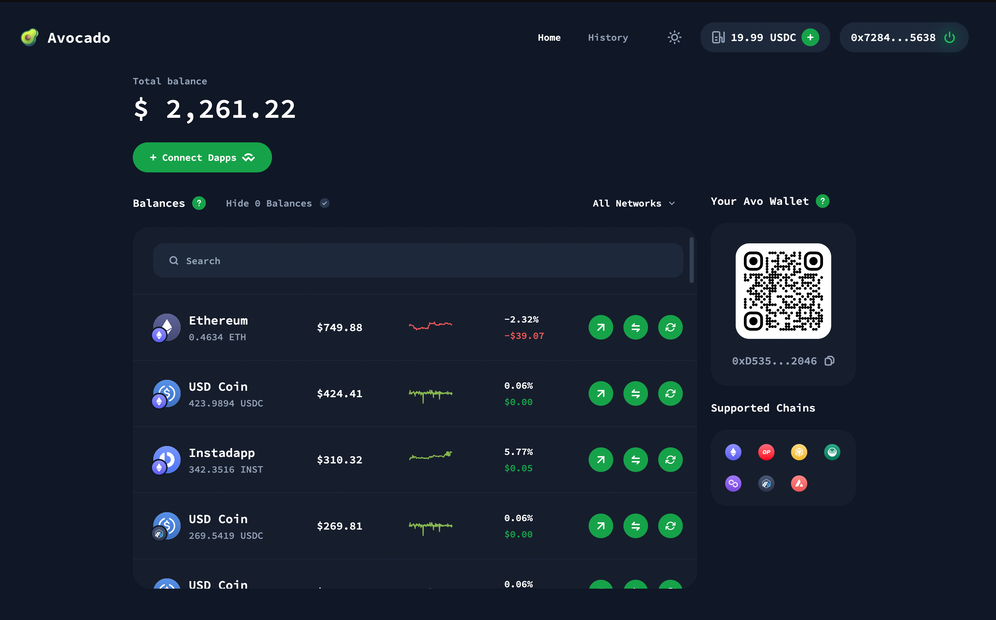This screenshot has height=620, width=996.
Task: Copy the 0xD535...2046 wallet address
Action: [x=829, y=361]
